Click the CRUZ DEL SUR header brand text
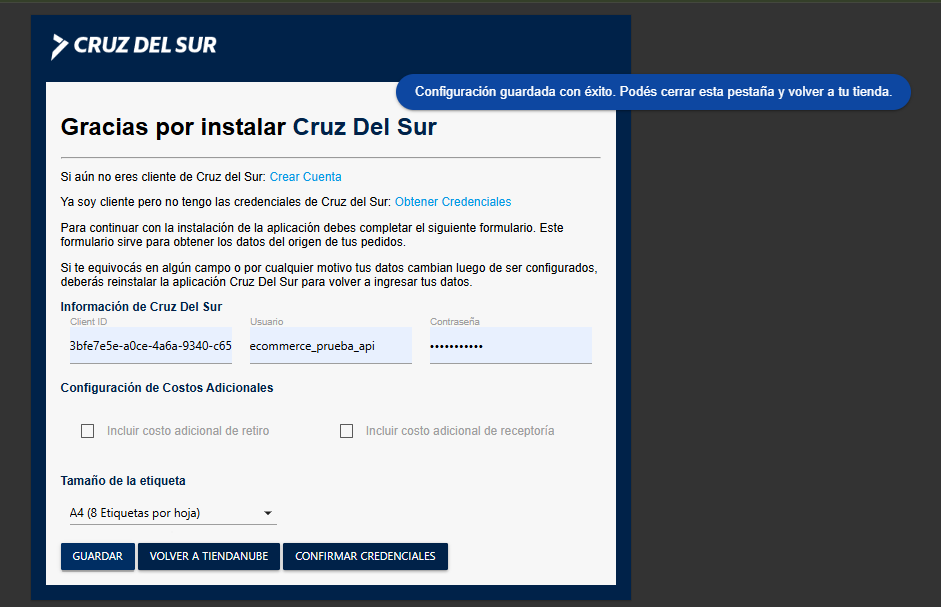 tap(145, 46)
